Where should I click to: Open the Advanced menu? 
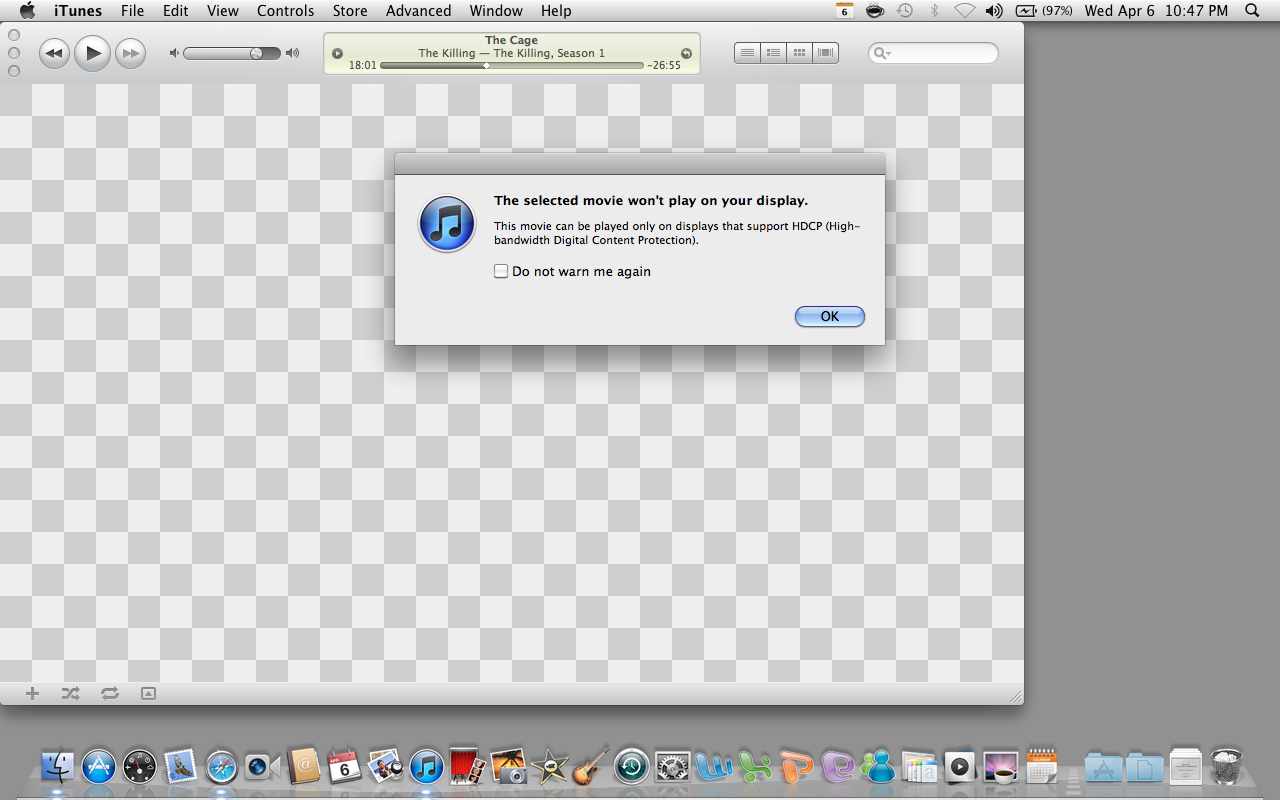tap(419, 11)
